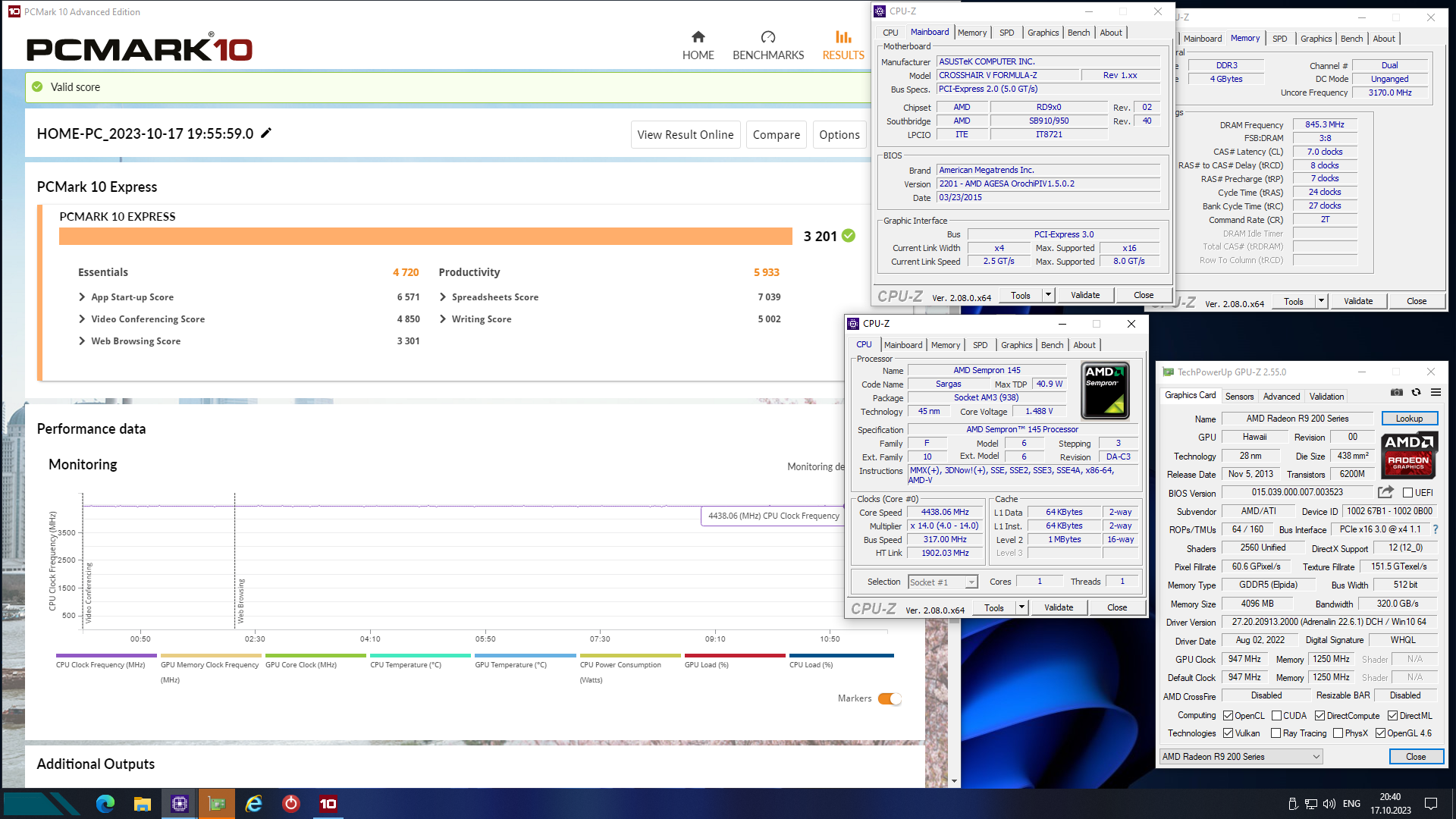The width and height of the screenshot is (1456, 819).
Task: Share GPU BIOS with export icon
Action: [1386, 492]
